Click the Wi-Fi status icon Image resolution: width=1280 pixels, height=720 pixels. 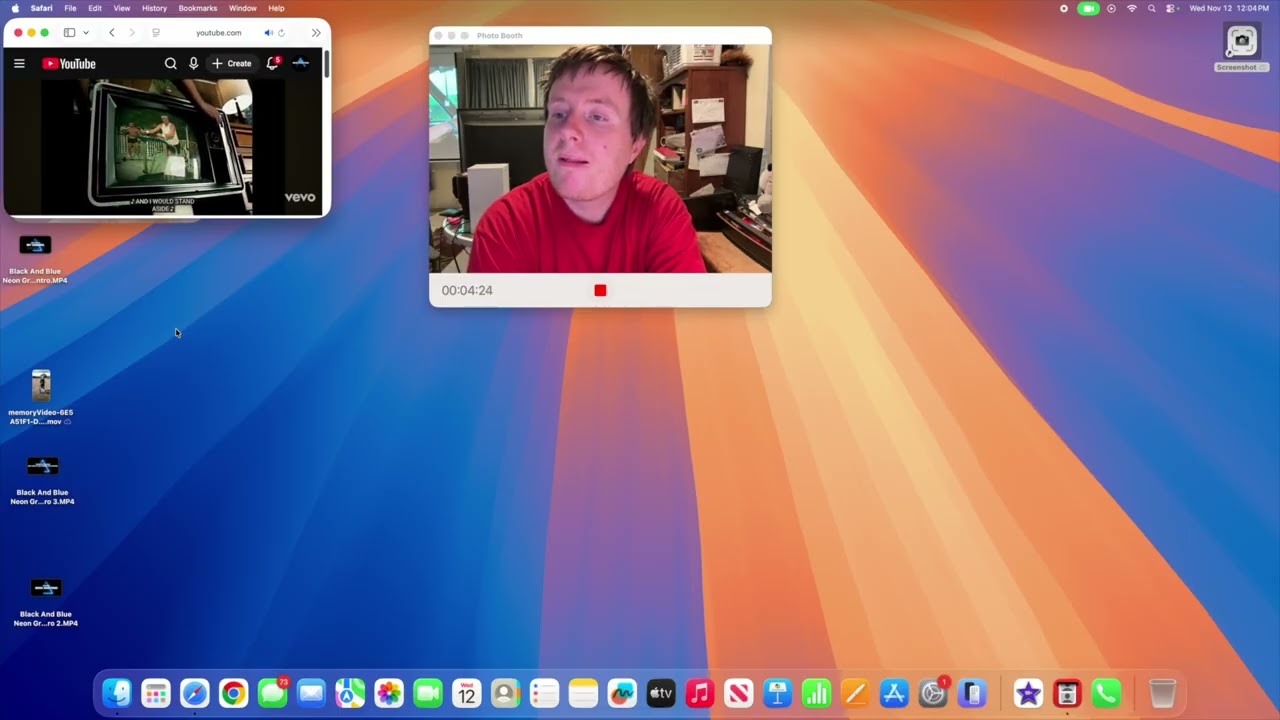[1132, 8]
